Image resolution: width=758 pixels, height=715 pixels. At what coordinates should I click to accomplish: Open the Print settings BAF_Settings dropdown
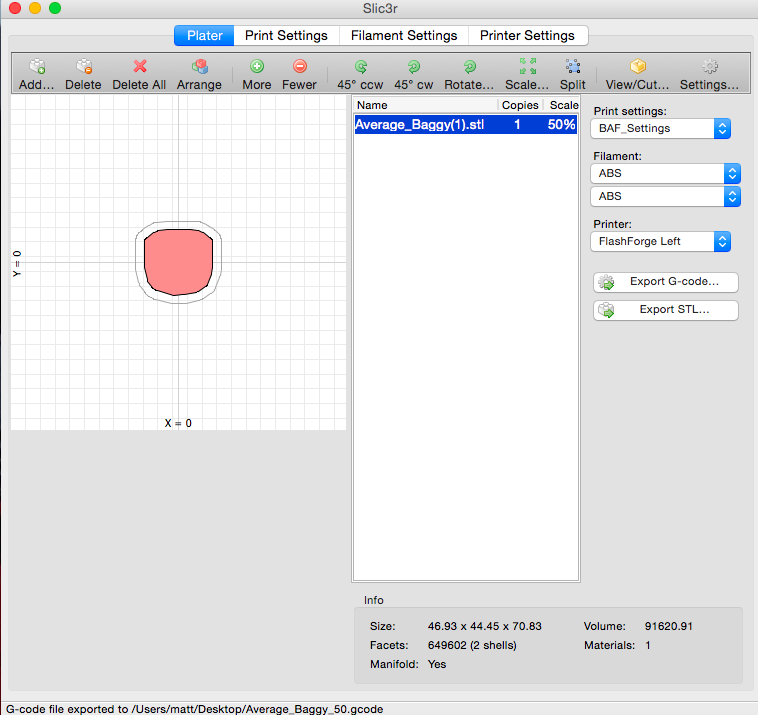662,128
